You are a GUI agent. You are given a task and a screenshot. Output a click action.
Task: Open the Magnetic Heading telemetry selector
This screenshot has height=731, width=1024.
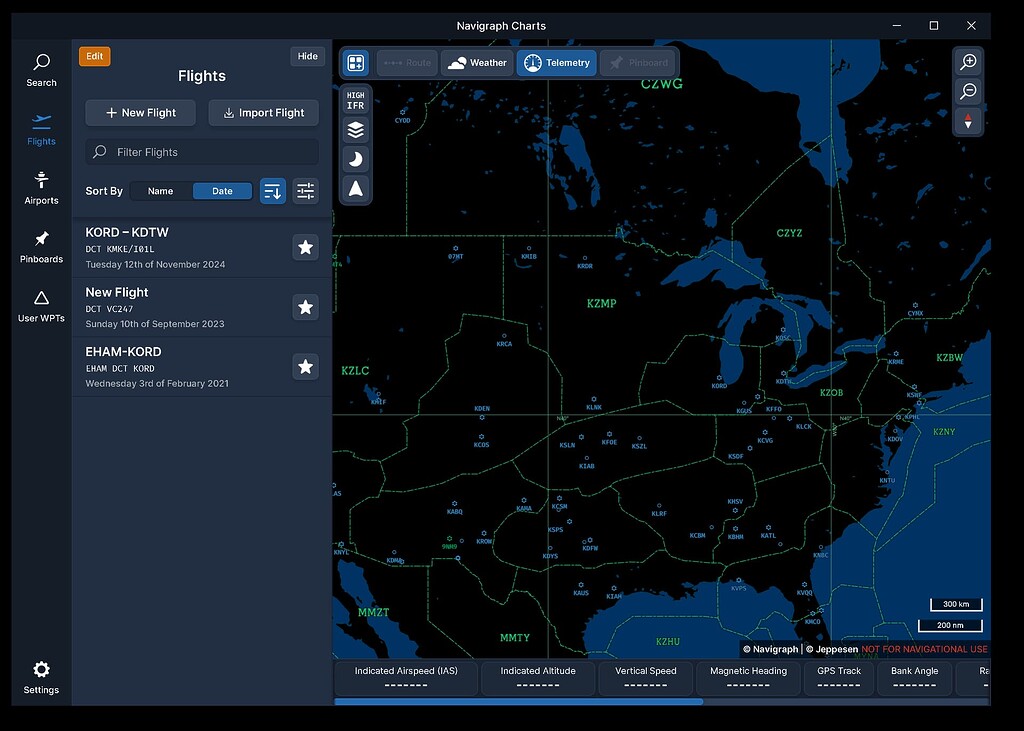click(748, 677)
